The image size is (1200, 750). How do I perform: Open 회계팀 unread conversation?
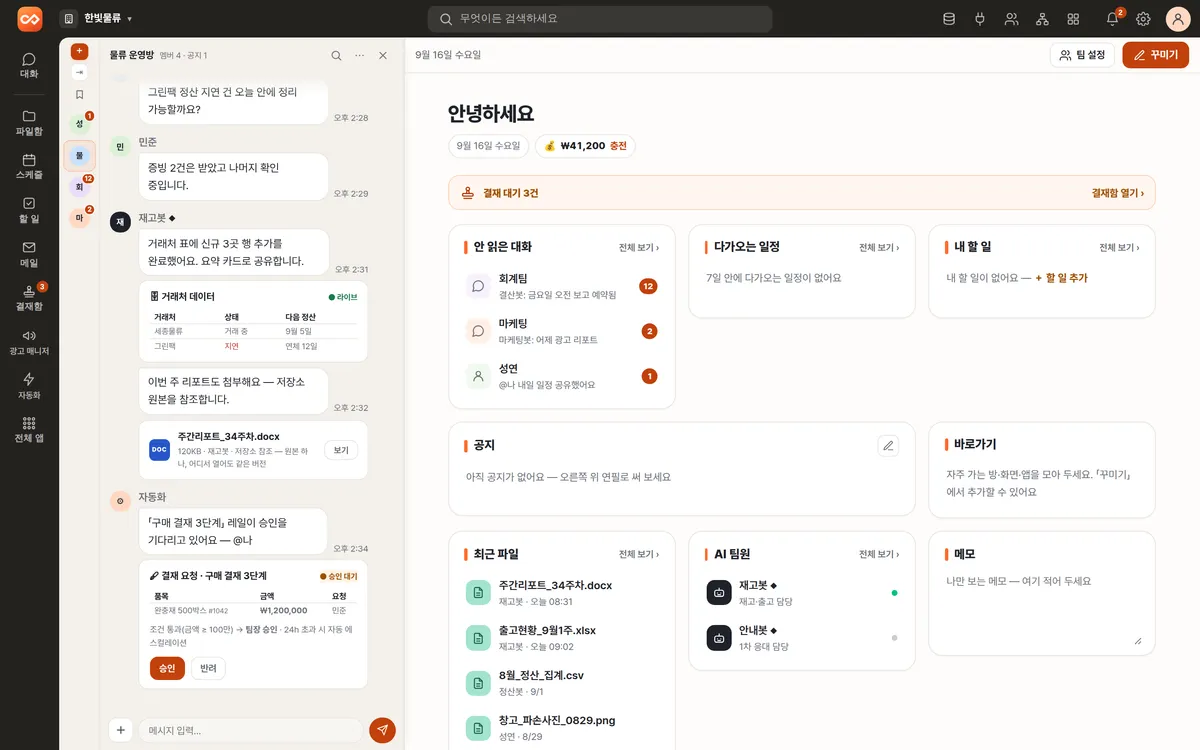click(x=562, y=286)
